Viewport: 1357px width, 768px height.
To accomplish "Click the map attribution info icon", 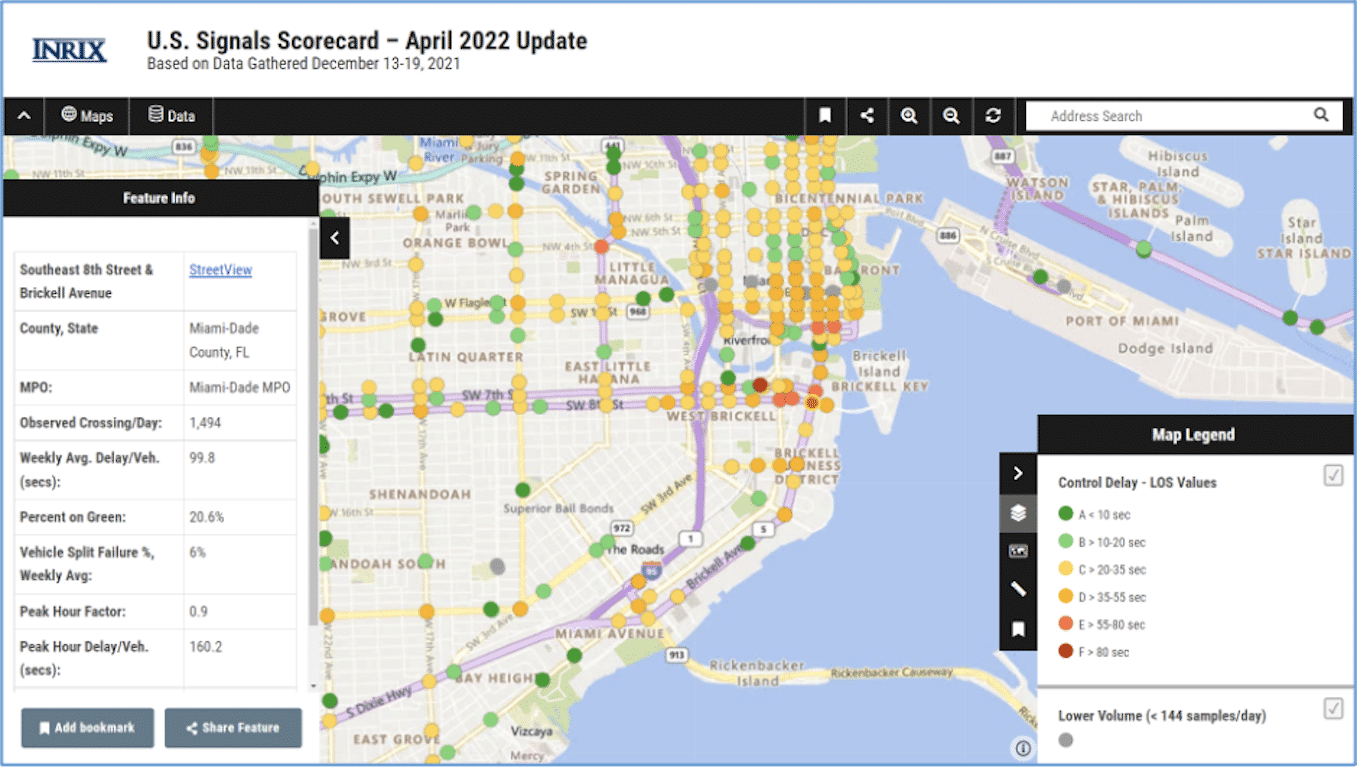I will 1022,747.
